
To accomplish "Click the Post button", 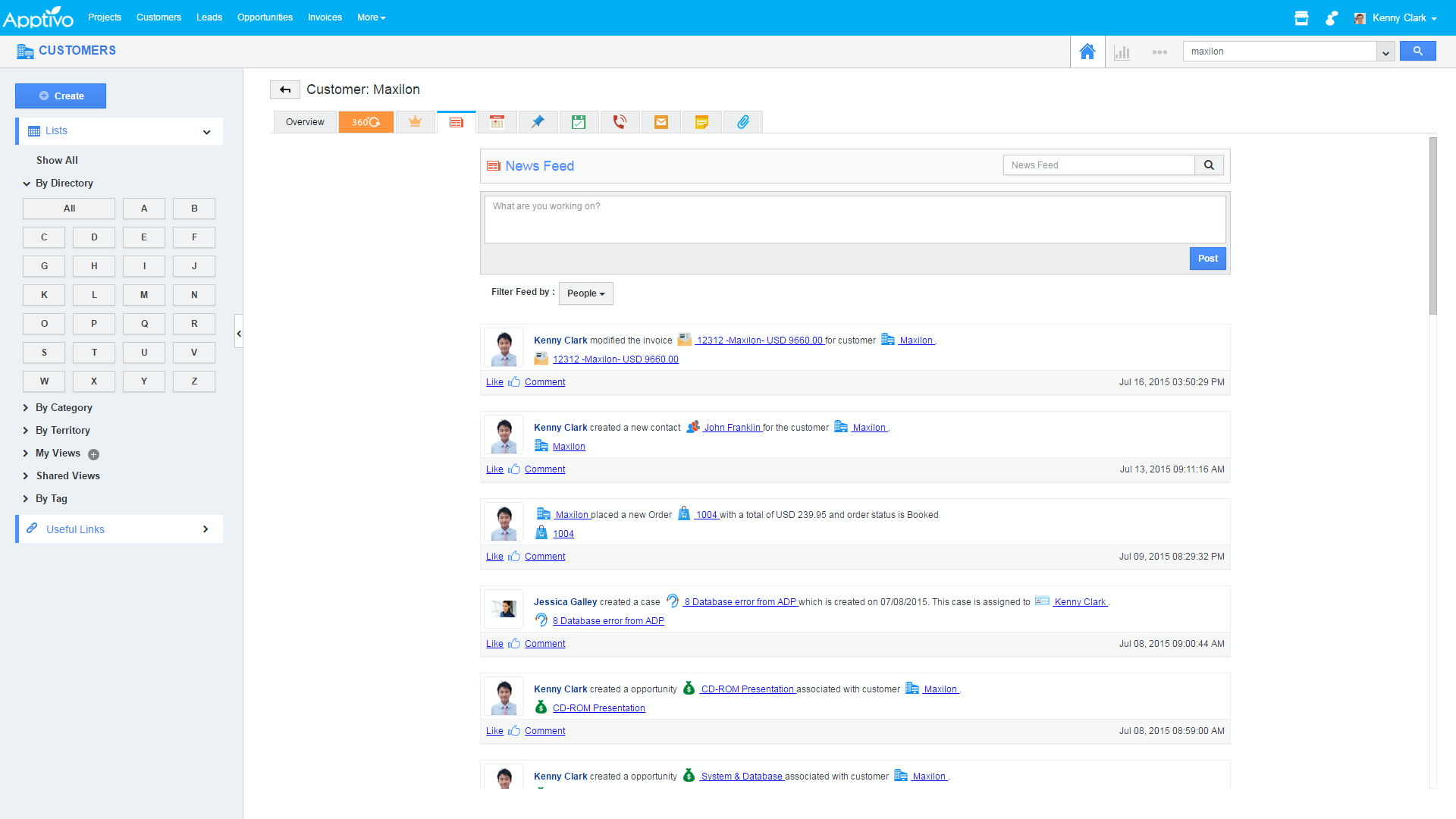I will pyautogui.click(x=1207, y=259).
